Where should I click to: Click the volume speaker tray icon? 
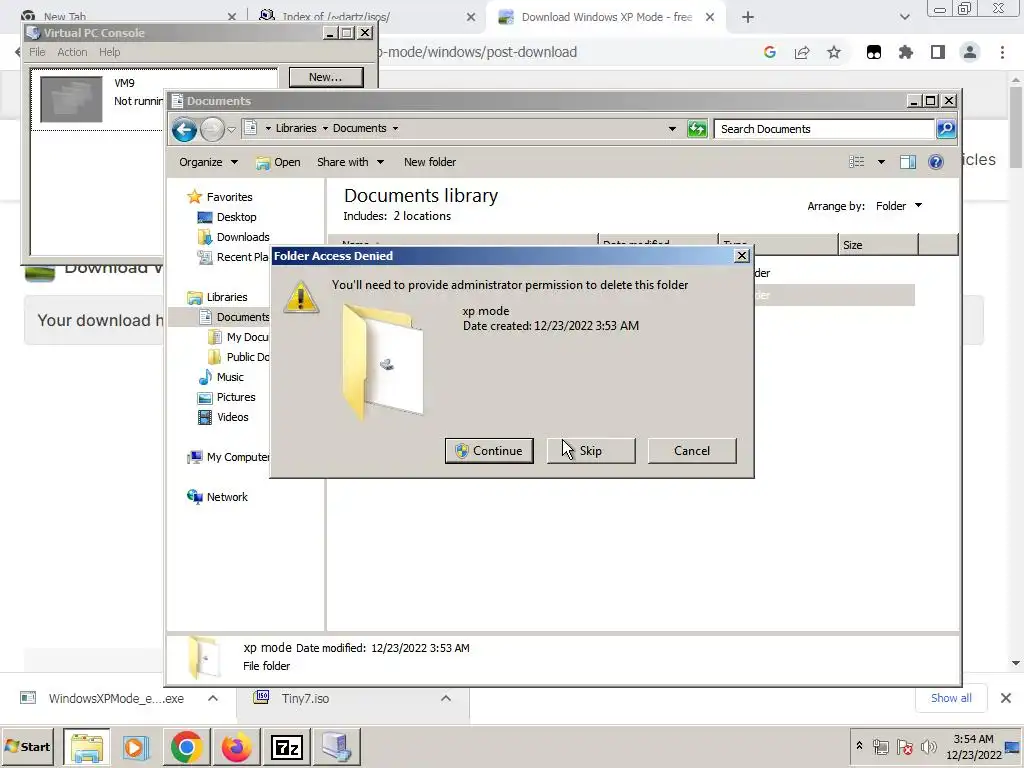coord(928,746)
